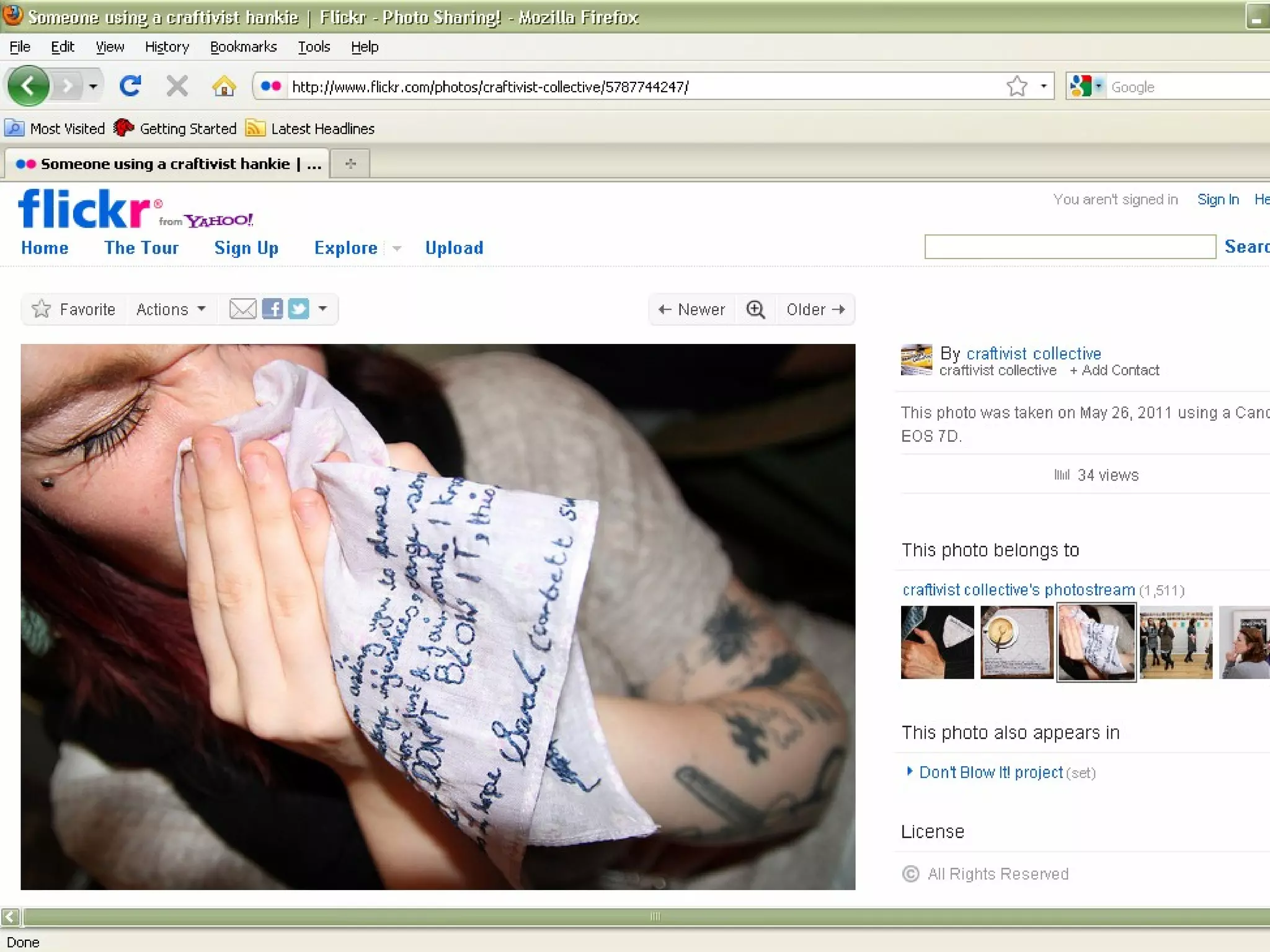Toggle the Favorite star on the photo

coord(42,309)
